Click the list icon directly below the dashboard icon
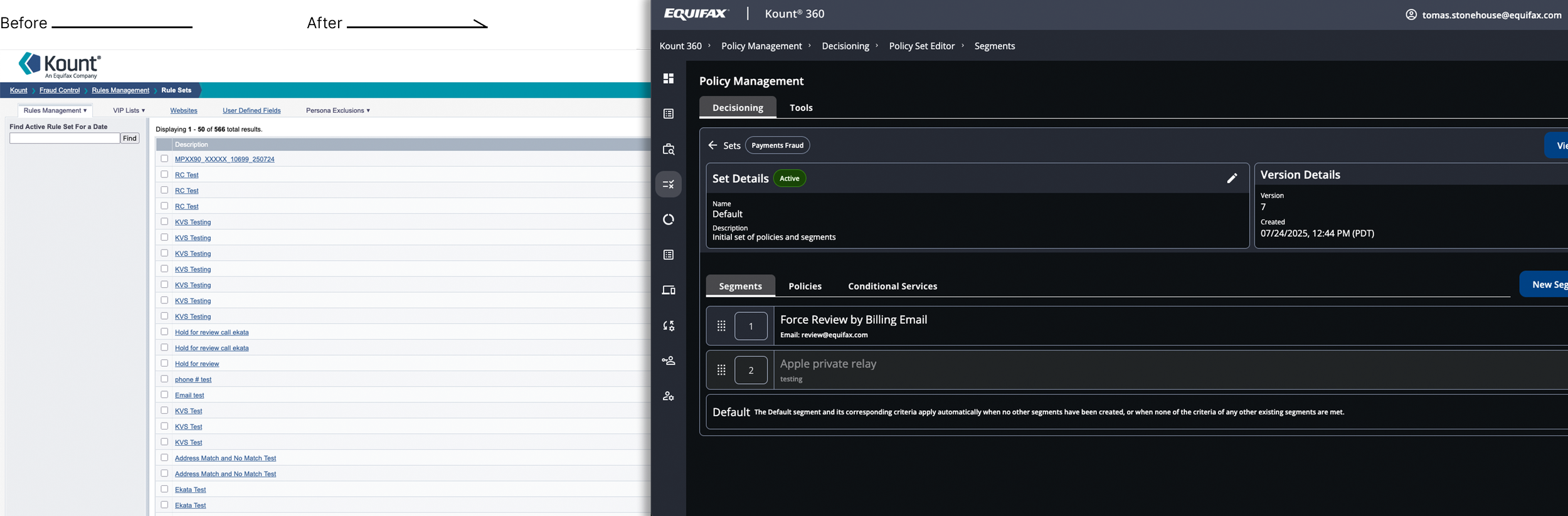Screen dimensions: 1568x516 669,113
